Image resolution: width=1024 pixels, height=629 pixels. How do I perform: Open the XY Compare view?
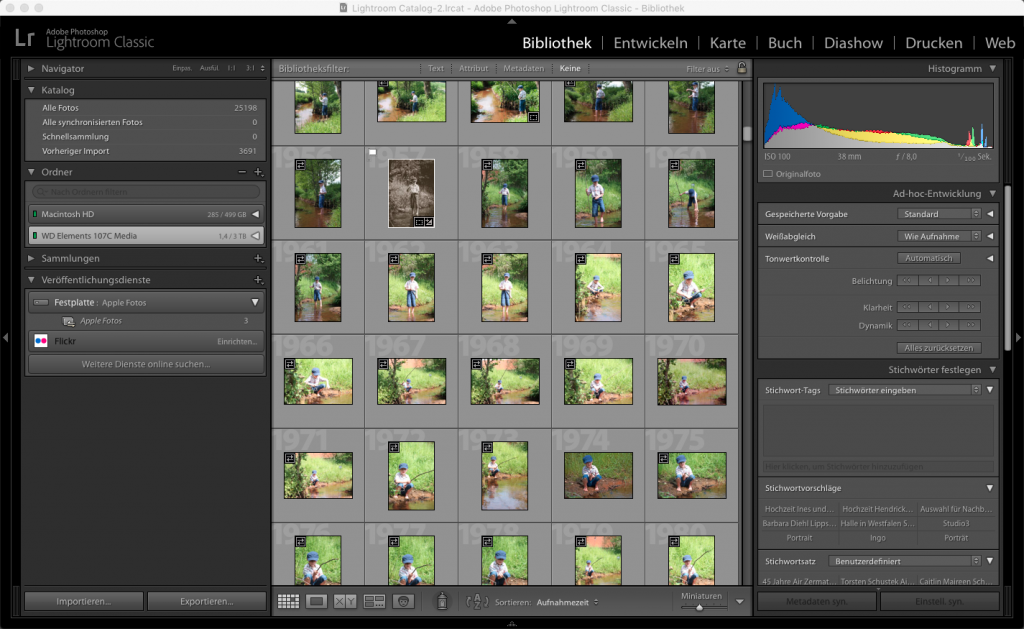click(345, 601)
